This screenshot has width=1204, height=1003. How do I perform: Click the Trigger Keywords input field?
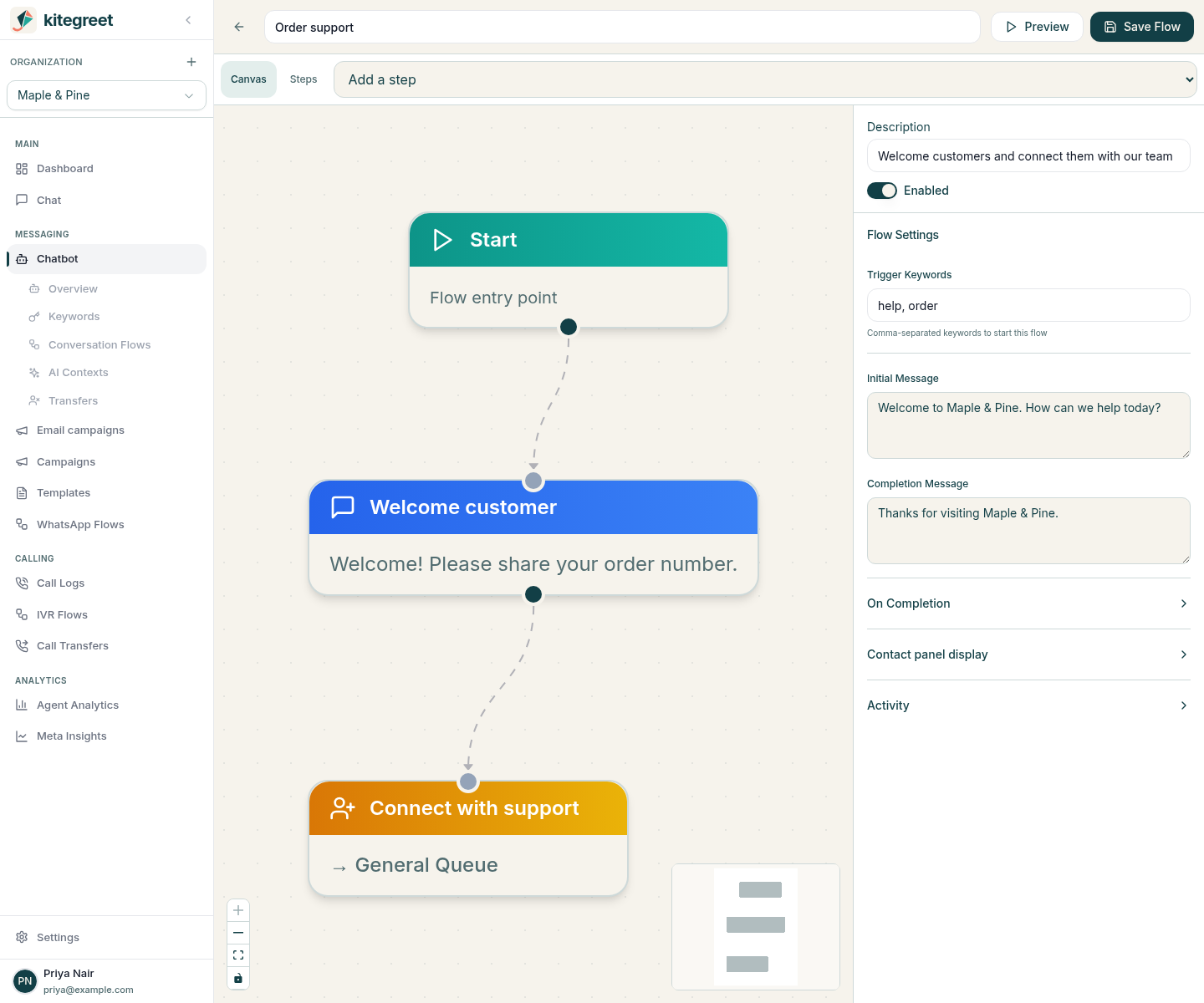pos(1028,305)
